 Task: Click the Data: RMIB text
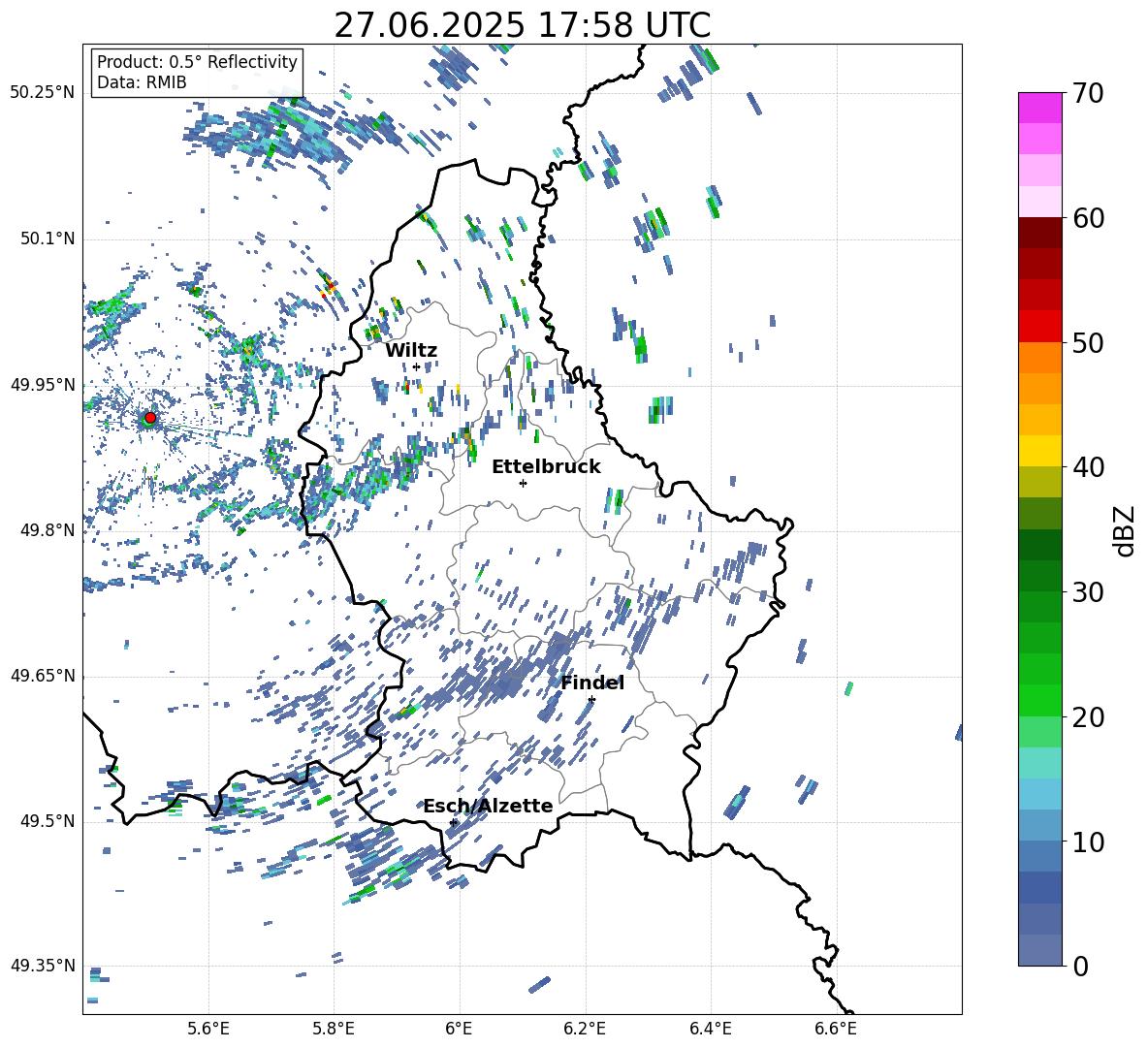click(x=142, y=82)
